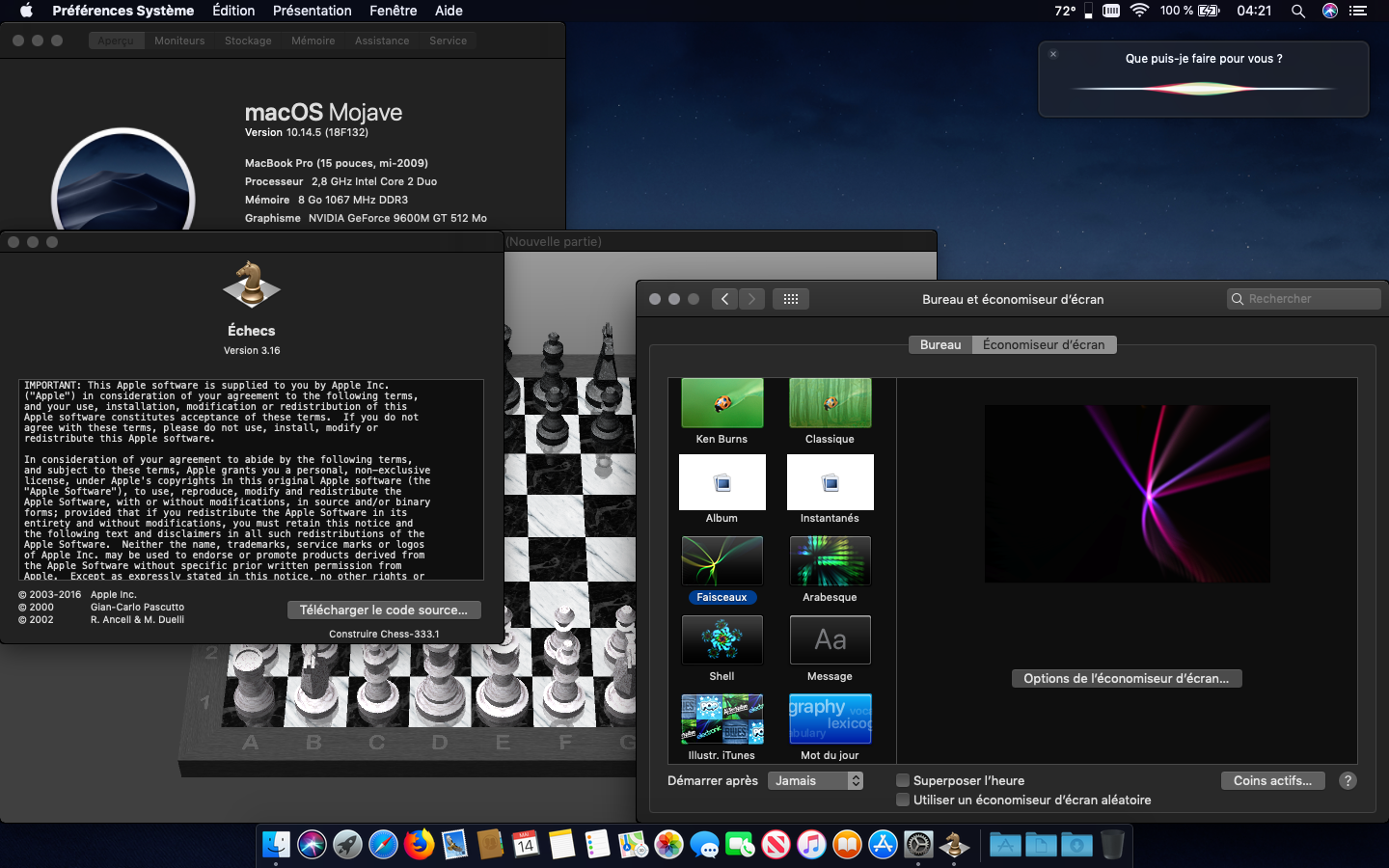
Task: Open Édition menu
Action: click(x=233, y=11)
